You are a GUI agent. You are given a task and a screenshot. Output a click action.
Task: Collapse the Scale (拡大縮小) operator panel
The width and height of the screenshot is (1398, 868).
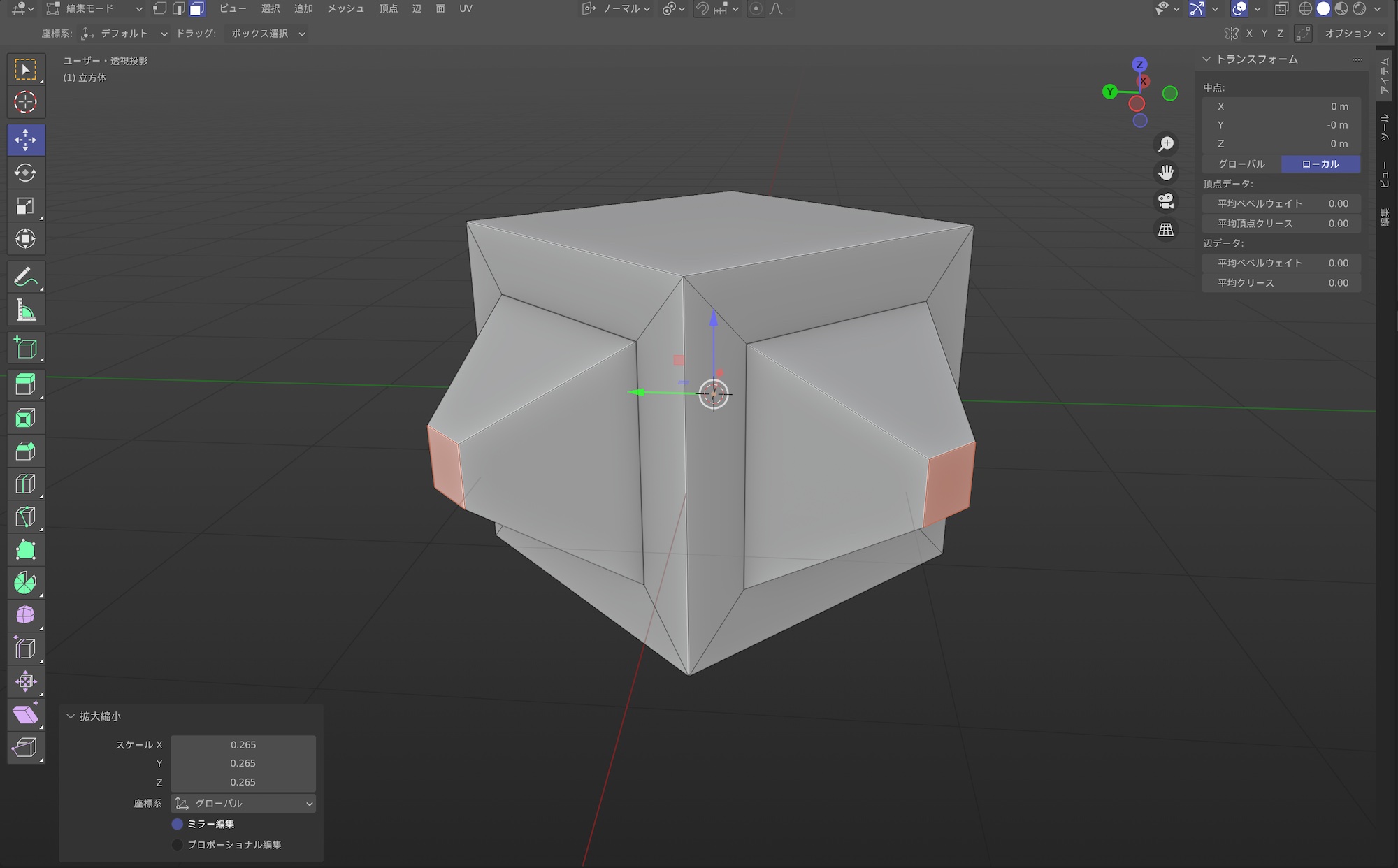(x=71, y=716)
